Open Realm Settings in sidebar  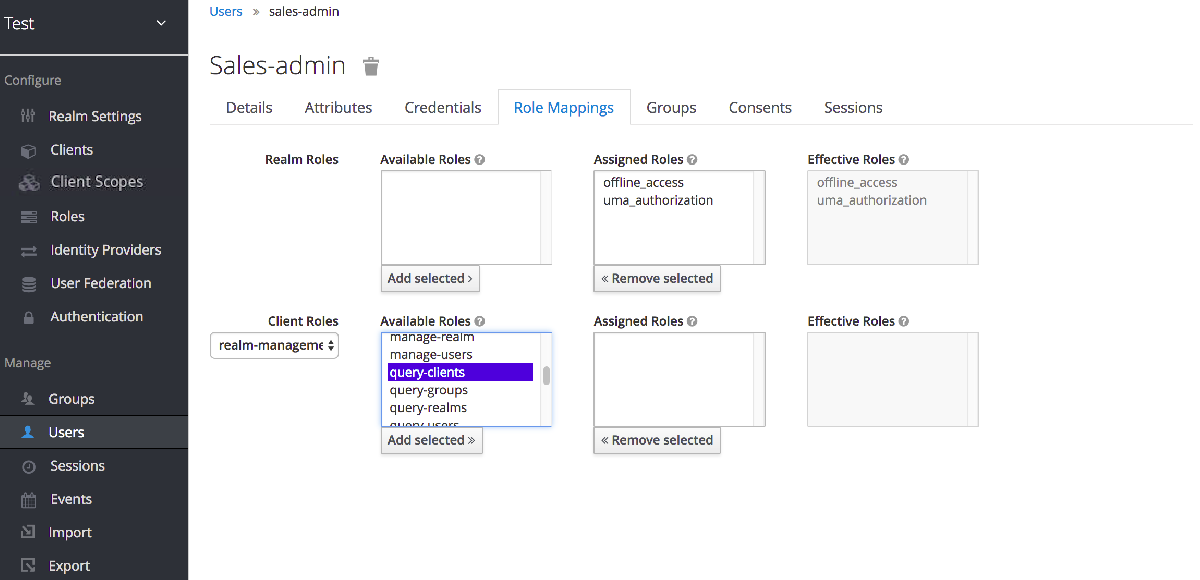(x=94, y=116)
